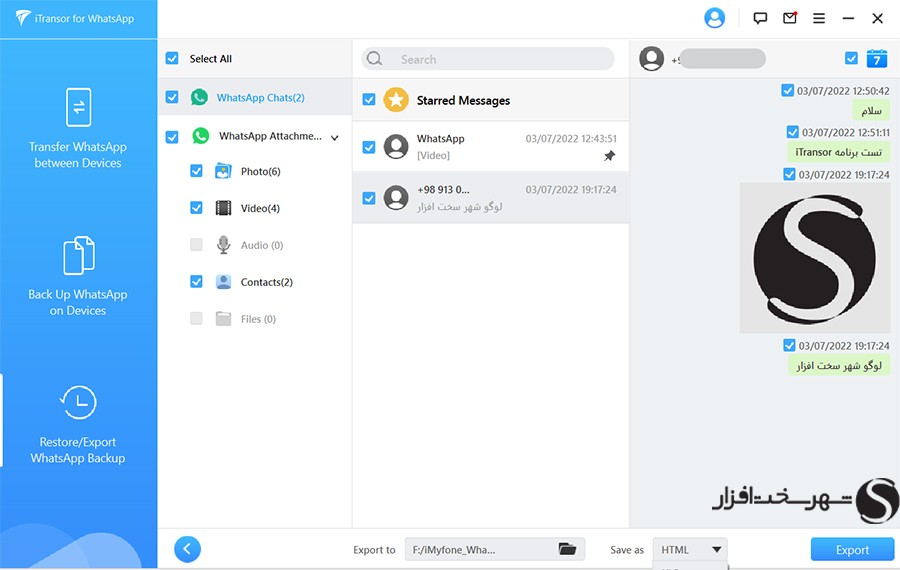Image resolution: width=900 pixels, height=570 pixels.
Task: Toggle the Select All checkbox
Action: click(x=172, y=58)
